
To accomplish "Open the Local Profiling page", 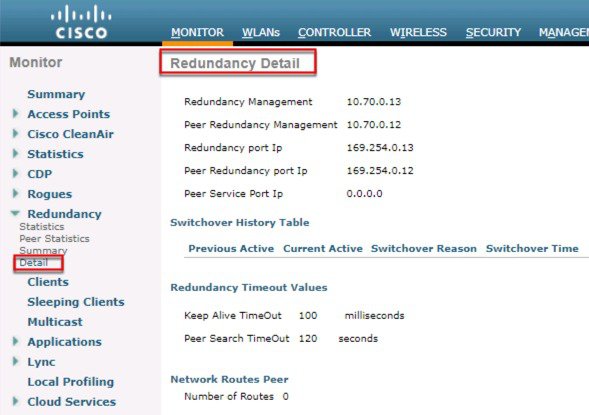I will point(71,382).
